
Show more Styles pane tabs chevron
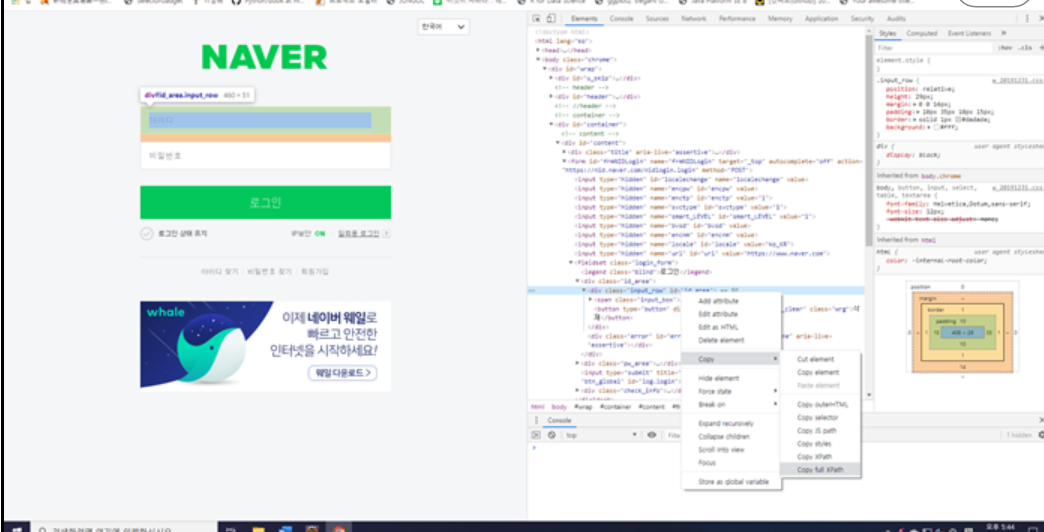(1004, 33)
